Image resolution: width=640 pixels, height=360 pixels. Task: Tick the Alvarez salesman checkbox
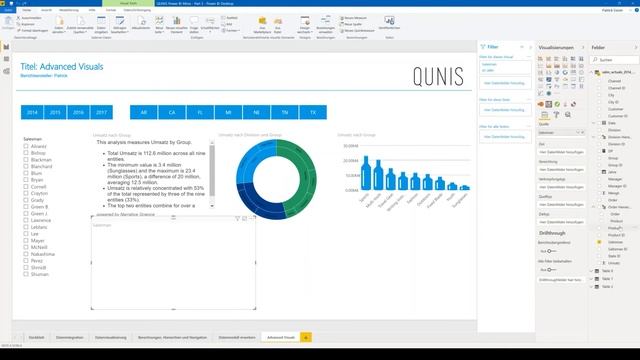[x=26, y=146]
